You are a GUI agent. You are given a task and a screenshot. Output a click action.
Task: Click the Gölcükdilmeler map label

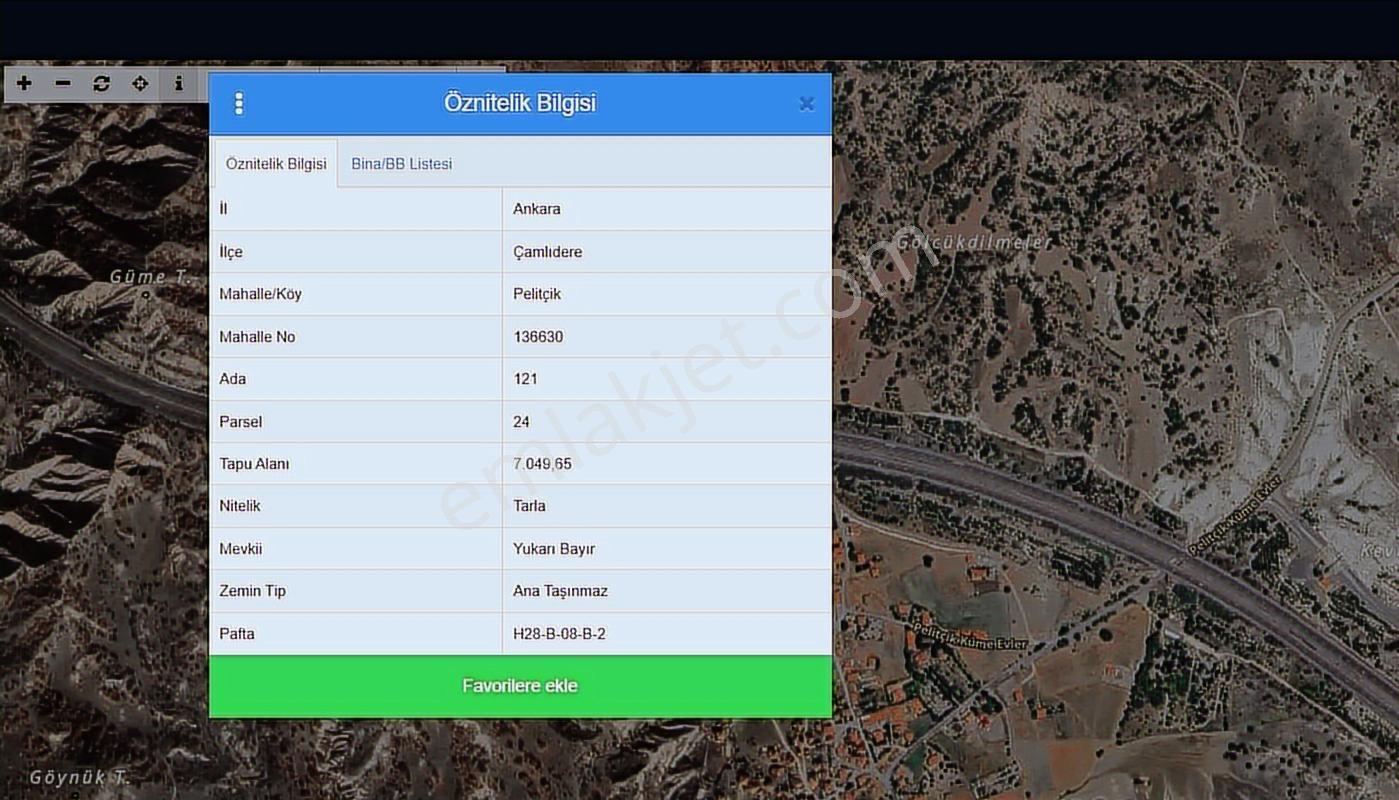(975, 242)
